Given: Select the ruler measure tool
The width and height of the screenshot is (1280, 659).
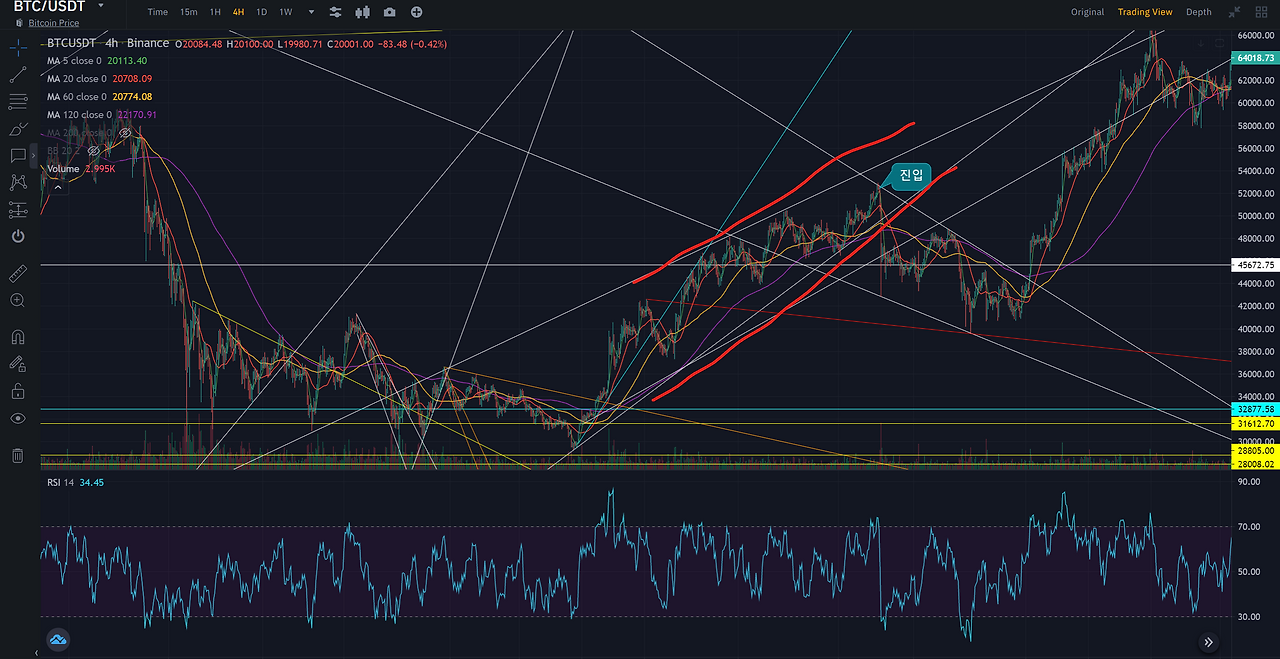Looking at the screenshot, I should (17, 273).
